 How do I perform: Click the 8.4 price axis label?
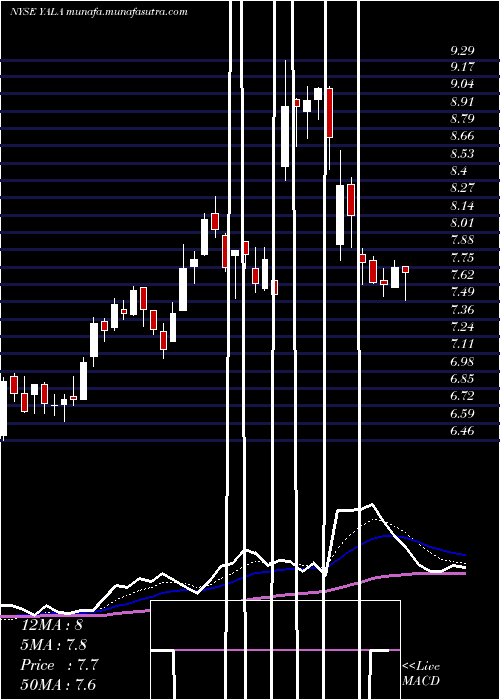click(459, 171)
